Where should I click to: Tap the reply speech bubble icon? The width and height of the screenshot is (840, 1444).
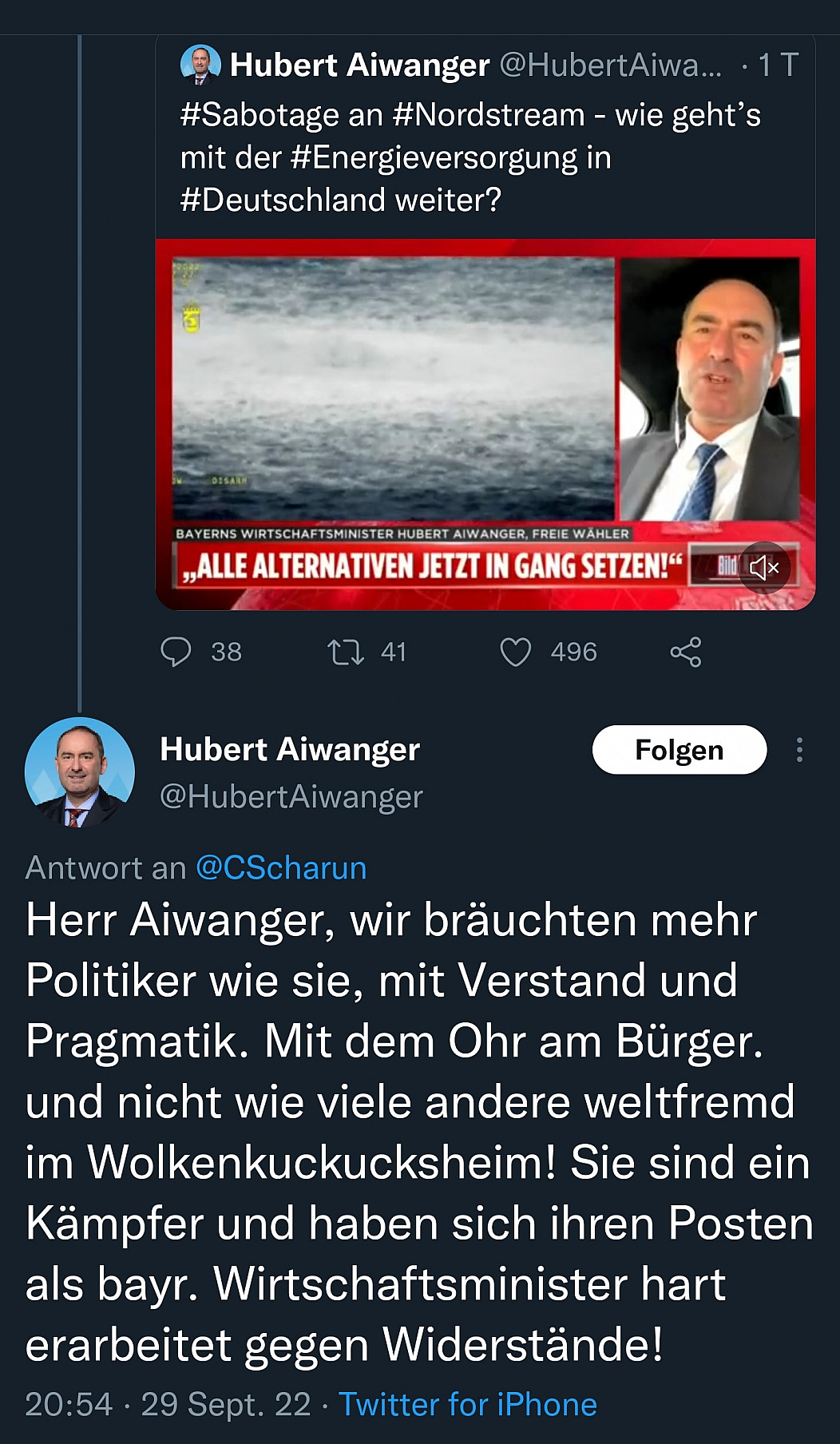pos(176,652)
